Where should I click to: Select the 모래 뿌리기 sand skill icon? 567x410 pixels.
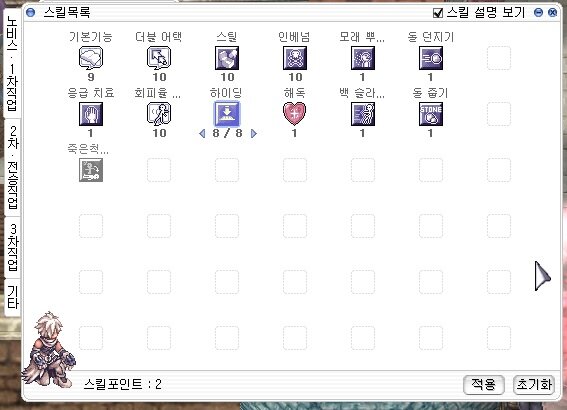[363, 58]
